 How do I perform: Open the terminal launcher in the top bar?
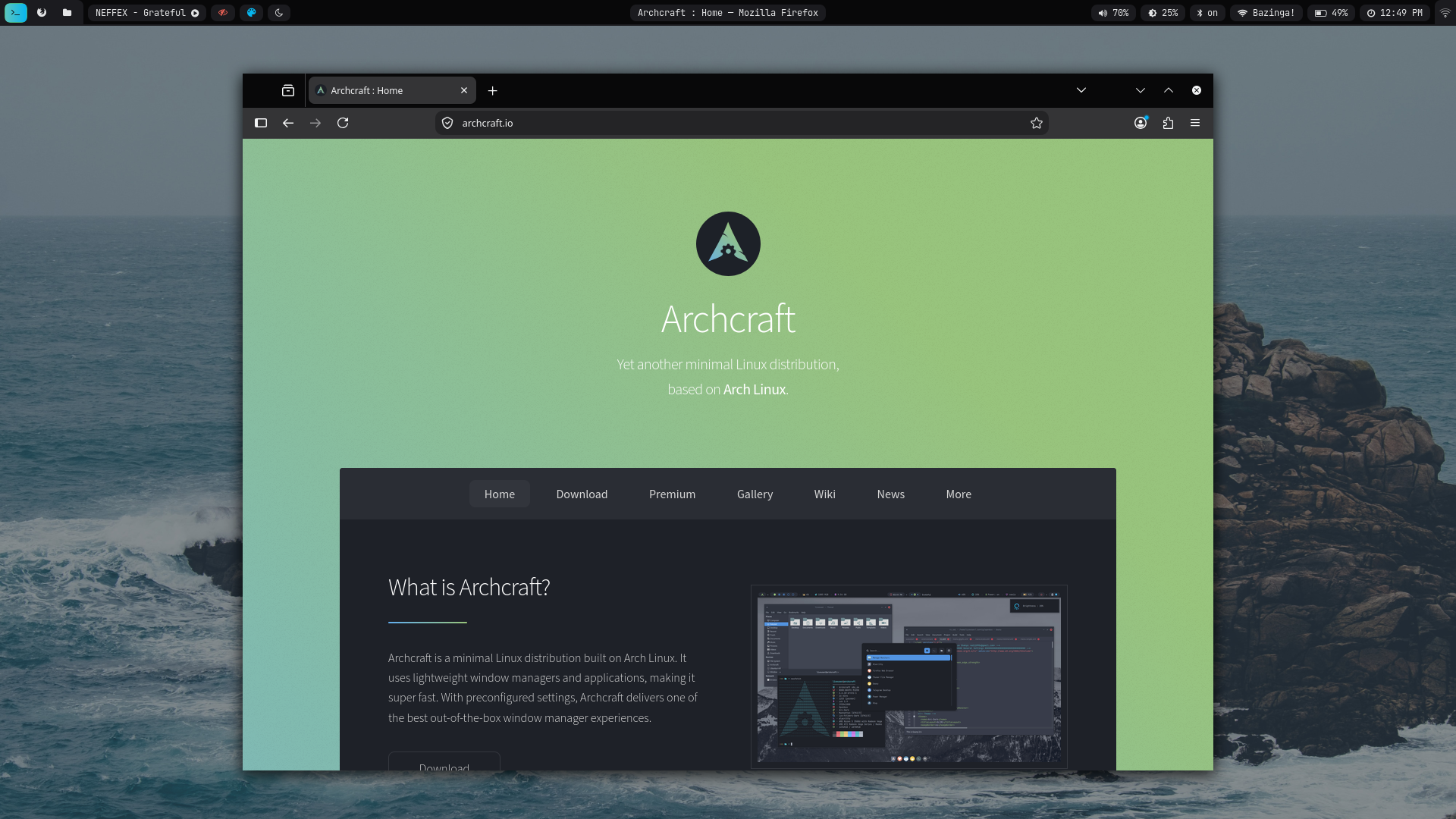[x=16, y=13]
